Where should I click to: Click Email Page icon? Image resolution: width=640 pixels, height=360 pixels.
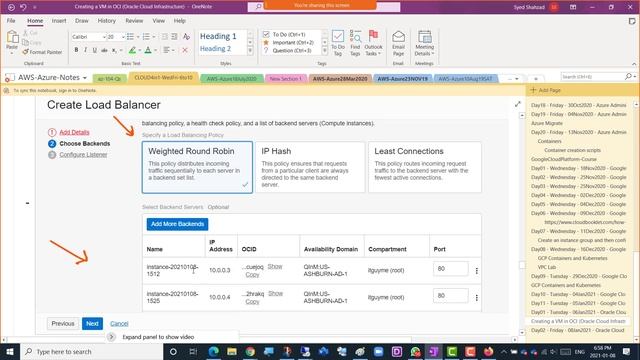pyautogui.click(x=398, y=43)
